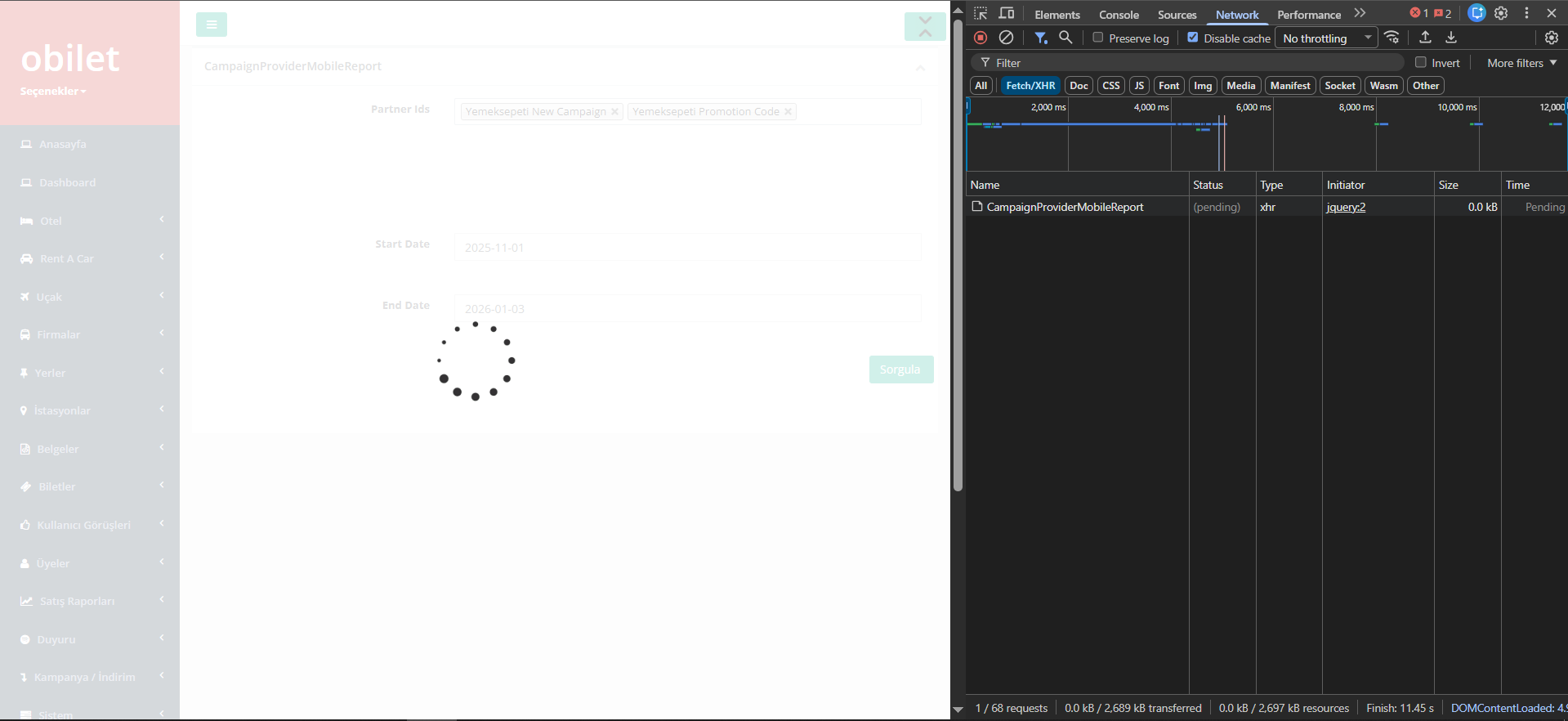The height and width of the screenshot is (721, 1568).
Task: Toggle the JS filter chip
Action: pyautogui.click(x=1139, y=86)
